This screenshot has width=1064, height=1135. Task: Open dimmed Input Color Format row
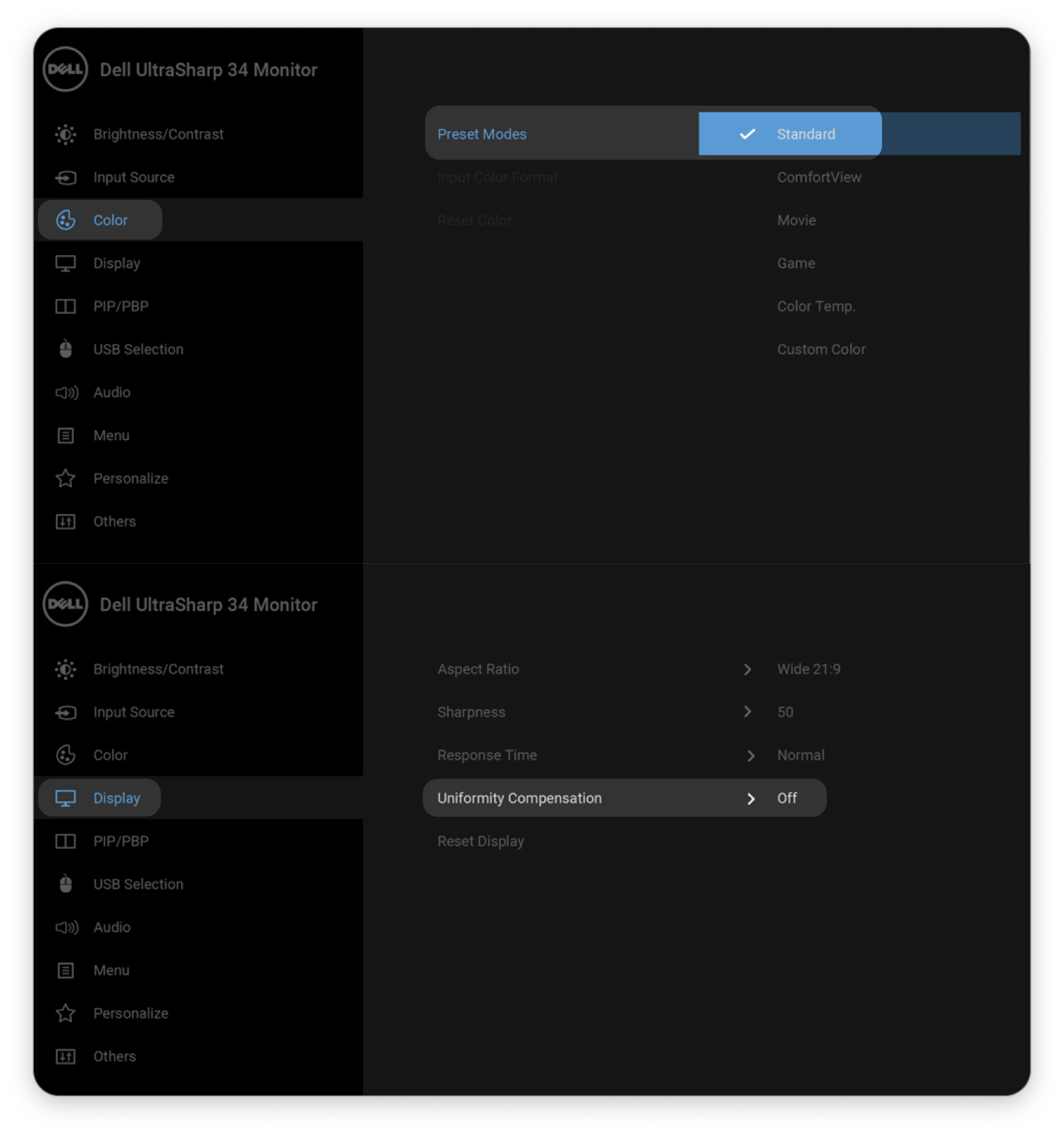pyautogui.click(x=497, y=178)
